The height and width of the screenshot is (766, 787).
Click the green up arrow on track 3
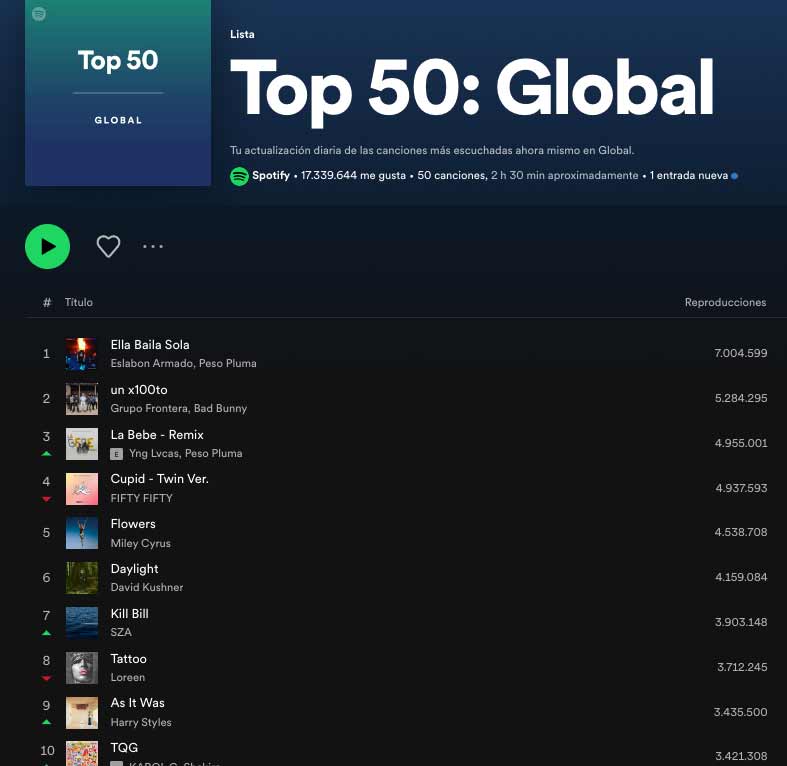[x=46, y=454]
